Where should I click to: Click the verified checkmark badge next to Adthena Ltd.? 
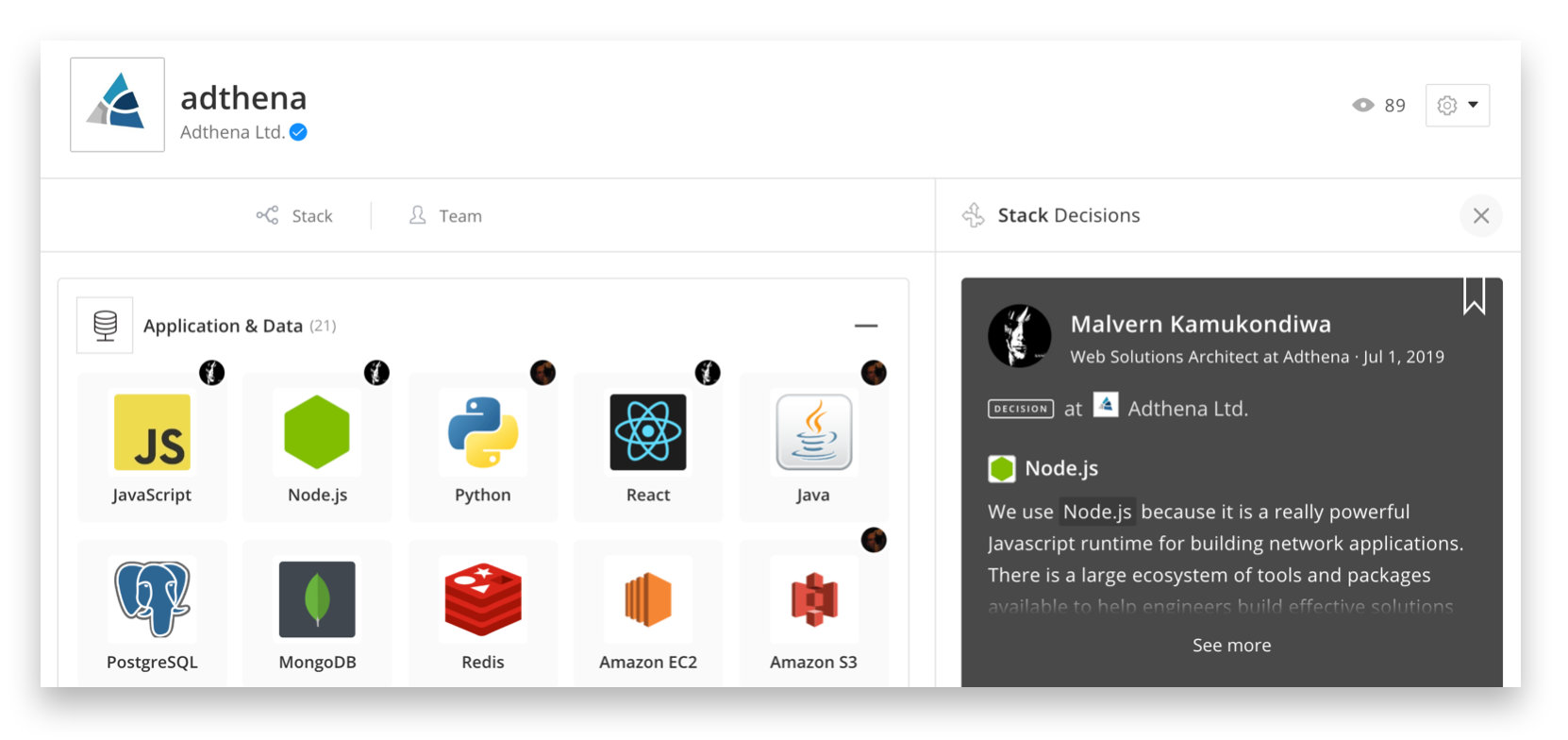(x=298, y=132)
